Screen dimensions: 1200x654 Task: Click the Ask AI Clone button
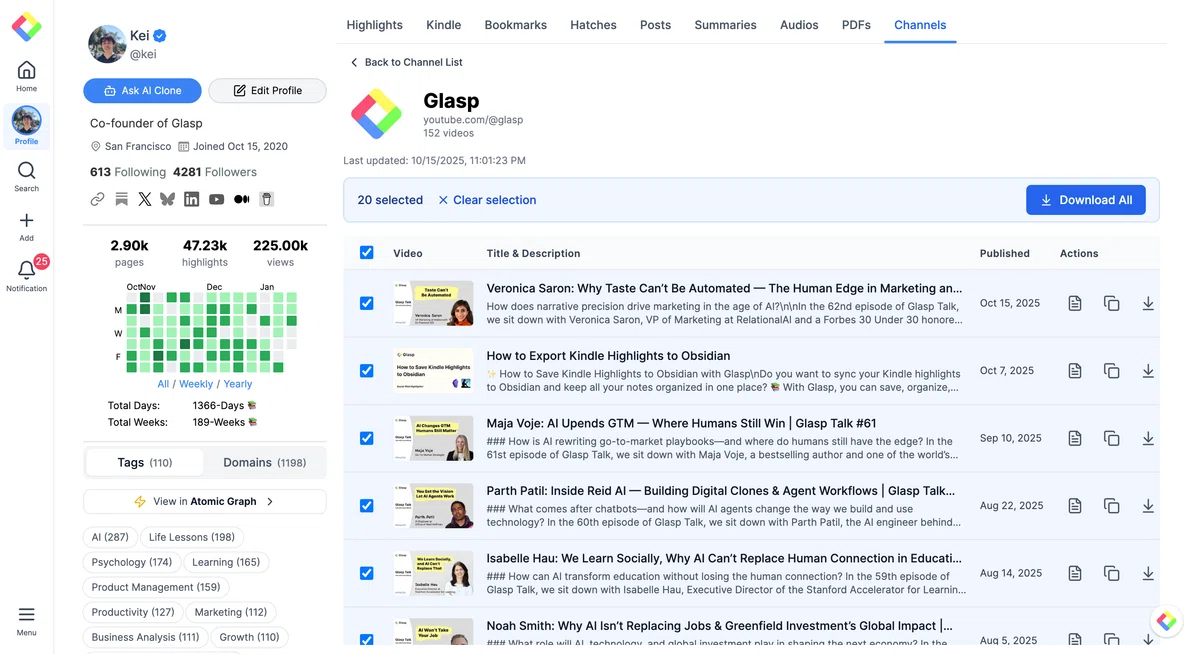(x=143, y=90)
